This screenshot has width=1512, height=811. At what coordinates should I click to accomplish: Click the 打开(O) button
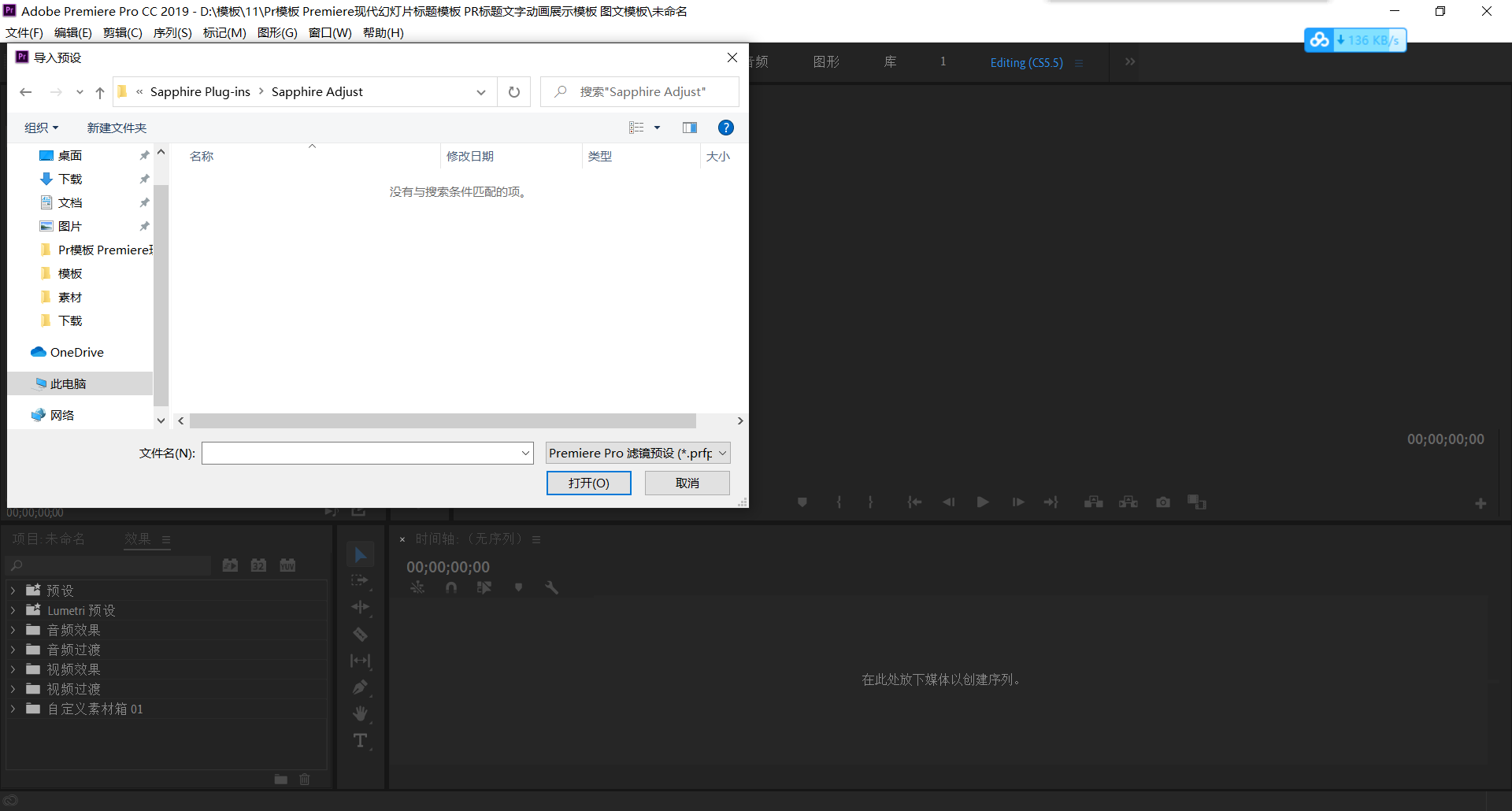[588, 483]
